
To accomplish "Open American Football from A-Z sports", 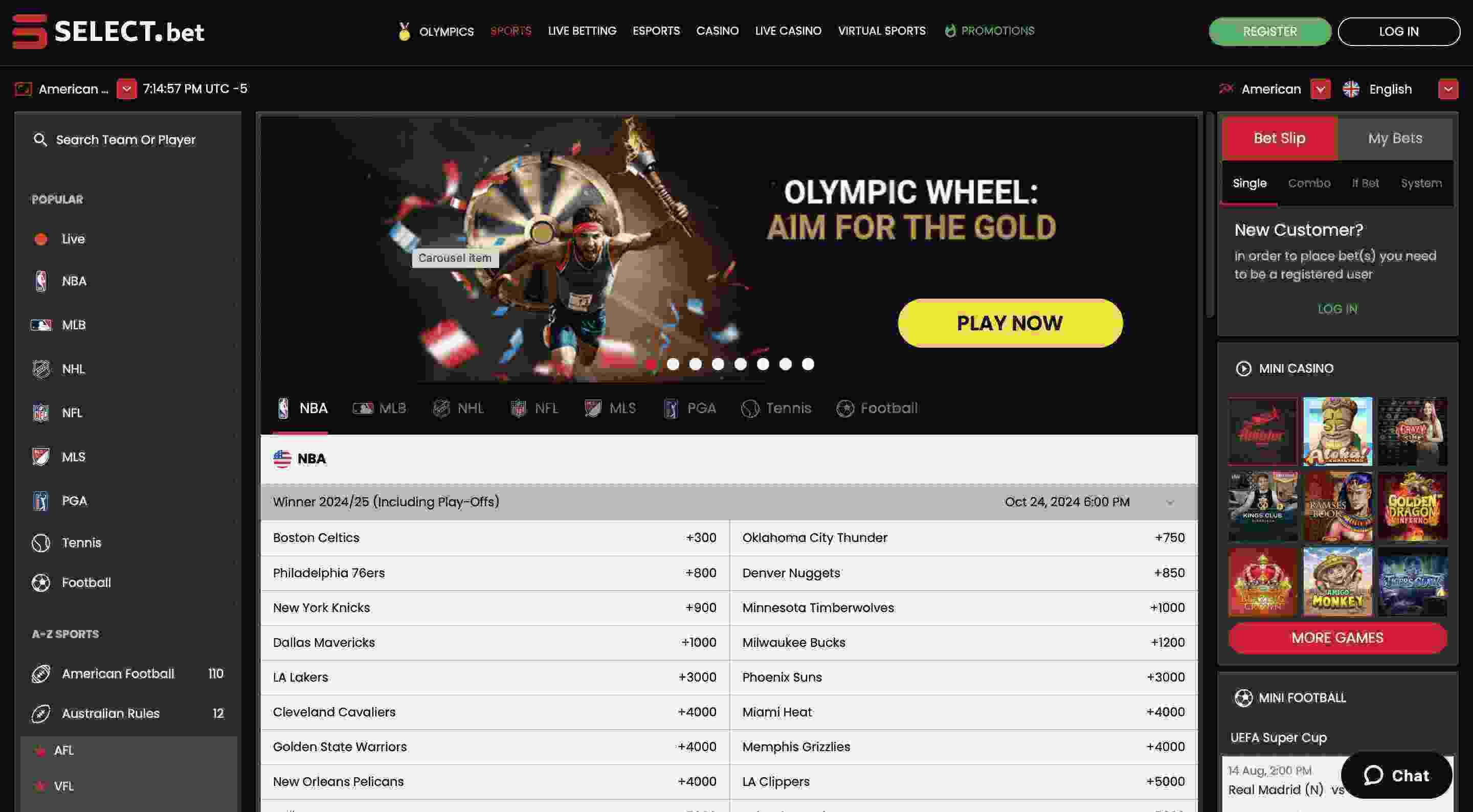I will point(117,673).
